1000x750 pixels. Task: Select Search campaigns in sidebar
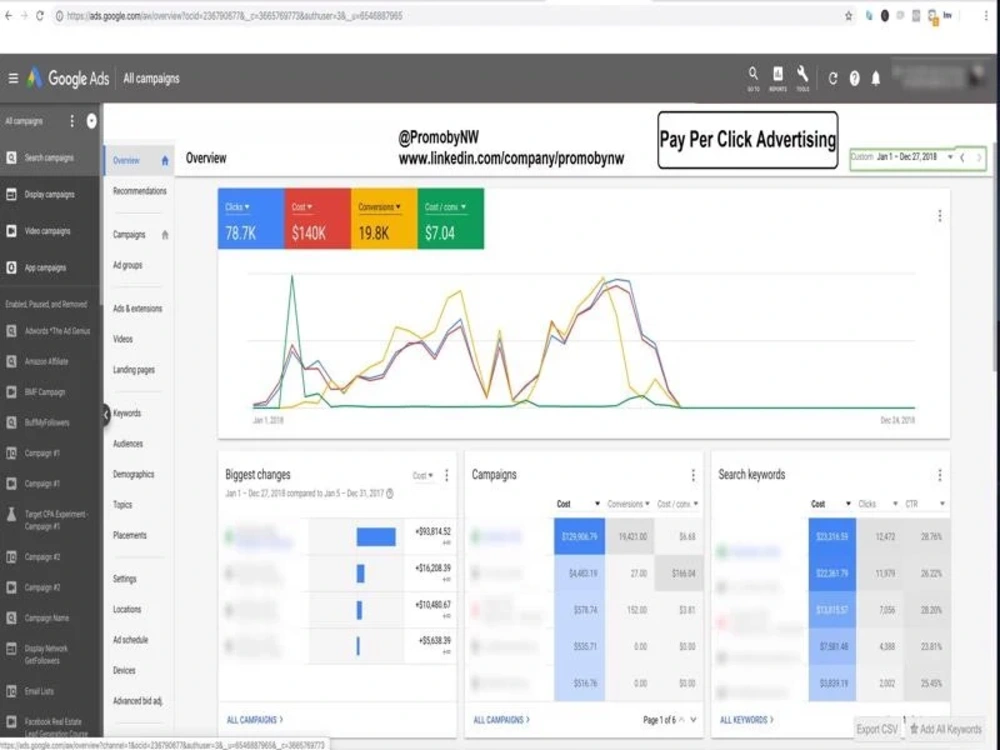(x=50, y=158)
